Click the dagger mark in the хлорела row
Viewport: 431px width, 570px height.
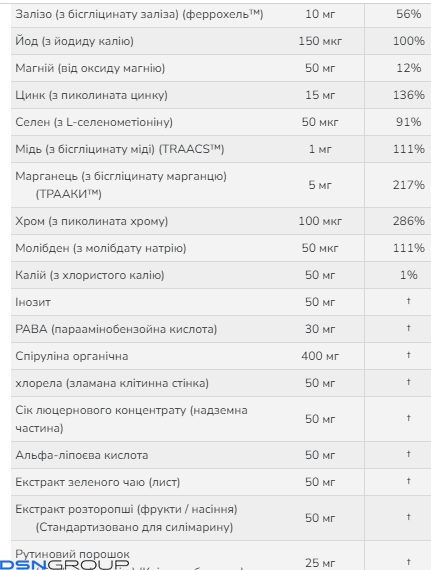click(408, 382)
